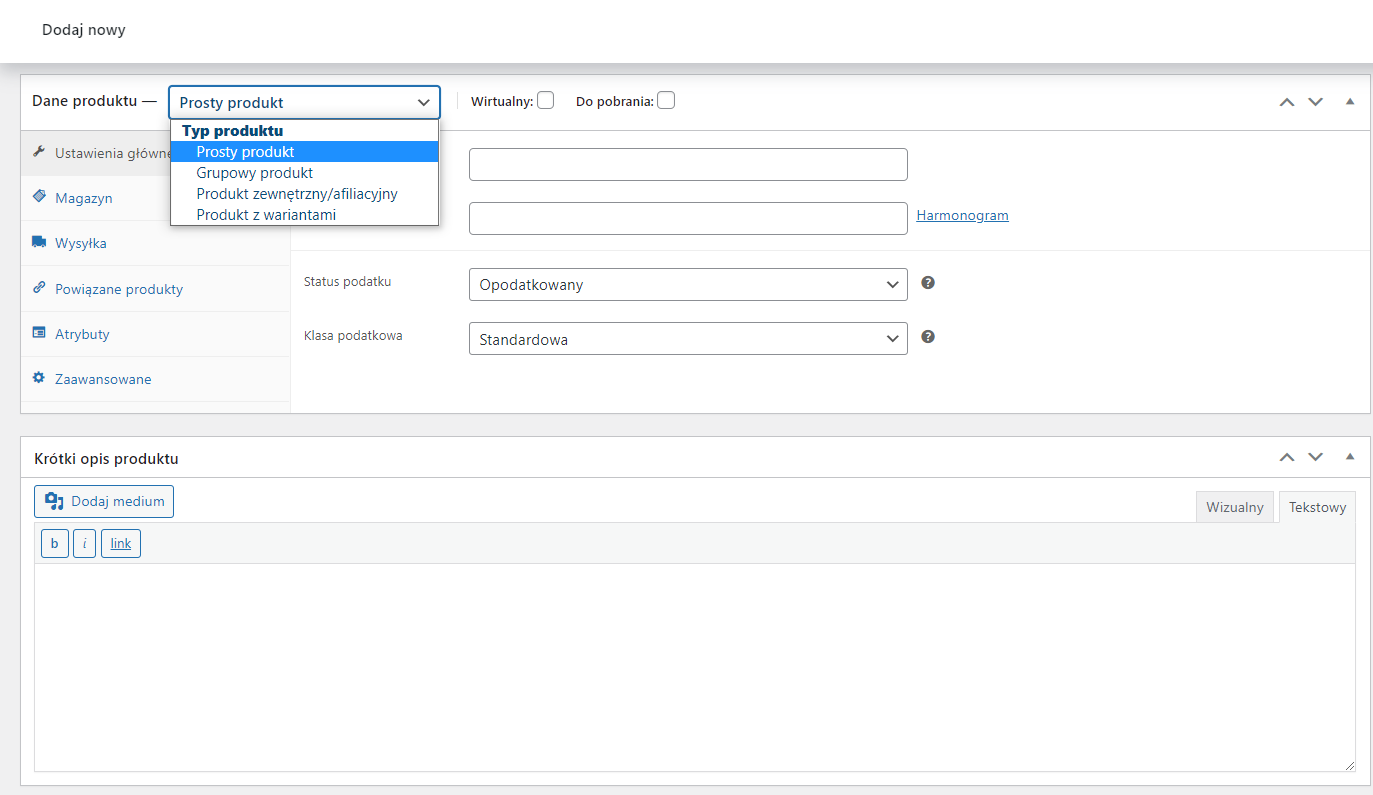Switch to the Wizualny editor tab

click(1234, 507)
